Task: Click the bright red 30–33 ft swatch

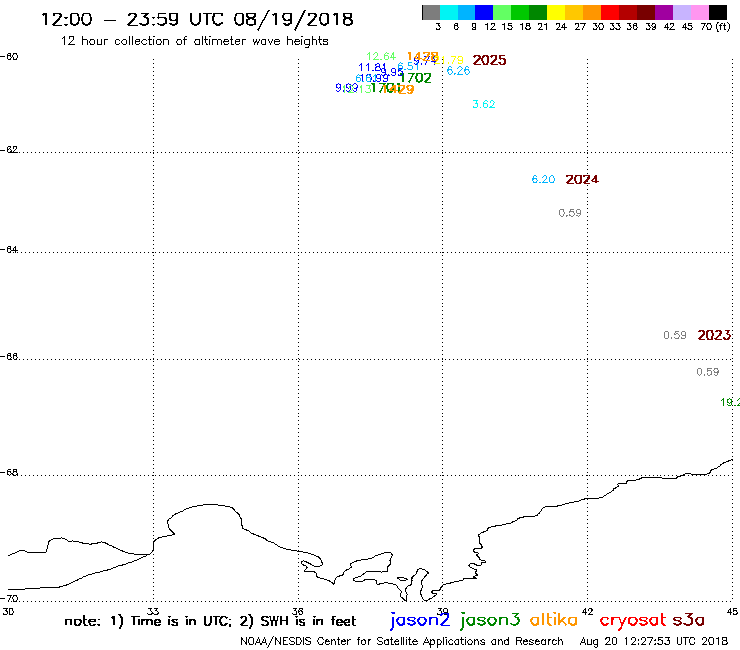Action: [610, 12]
